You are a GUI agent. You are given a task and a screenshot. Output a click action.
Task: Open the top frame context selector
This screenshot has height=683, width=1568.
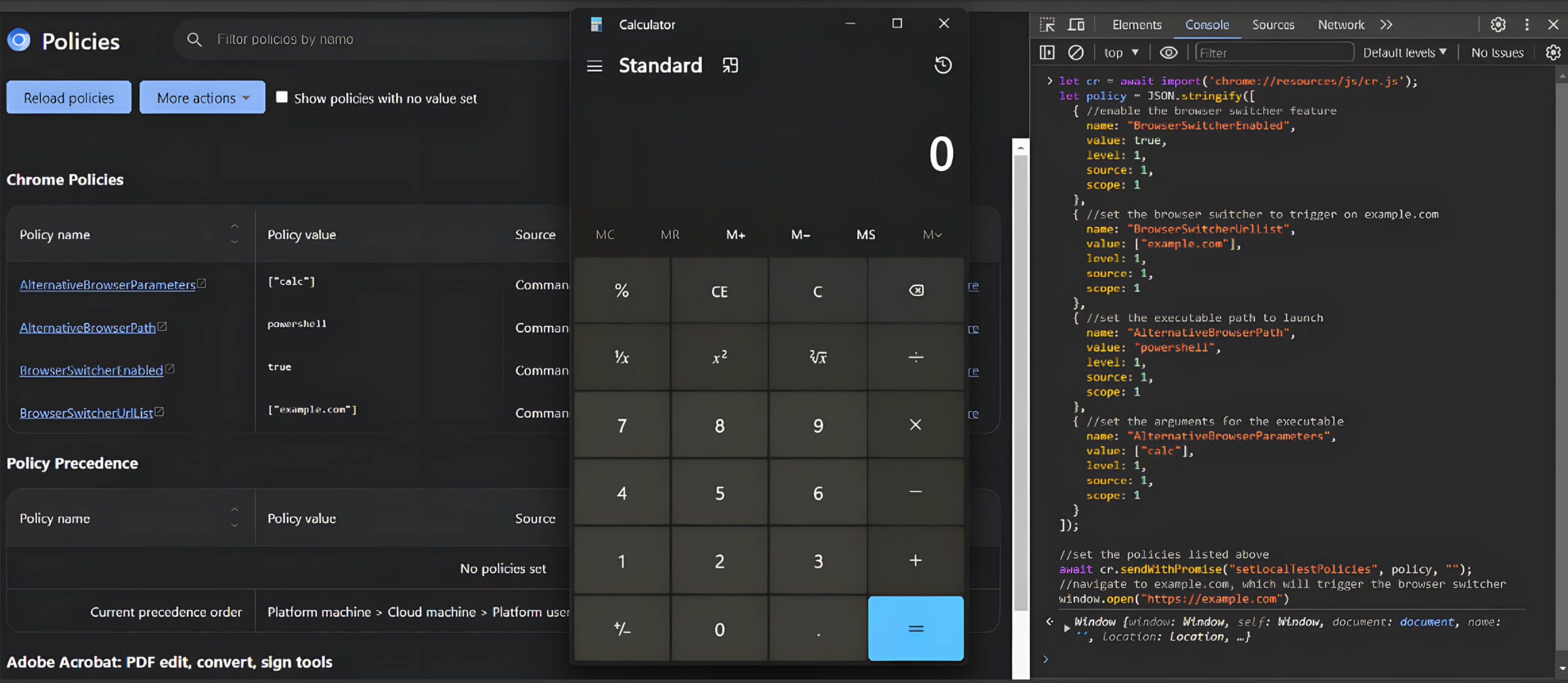[x=1120, y=52]
